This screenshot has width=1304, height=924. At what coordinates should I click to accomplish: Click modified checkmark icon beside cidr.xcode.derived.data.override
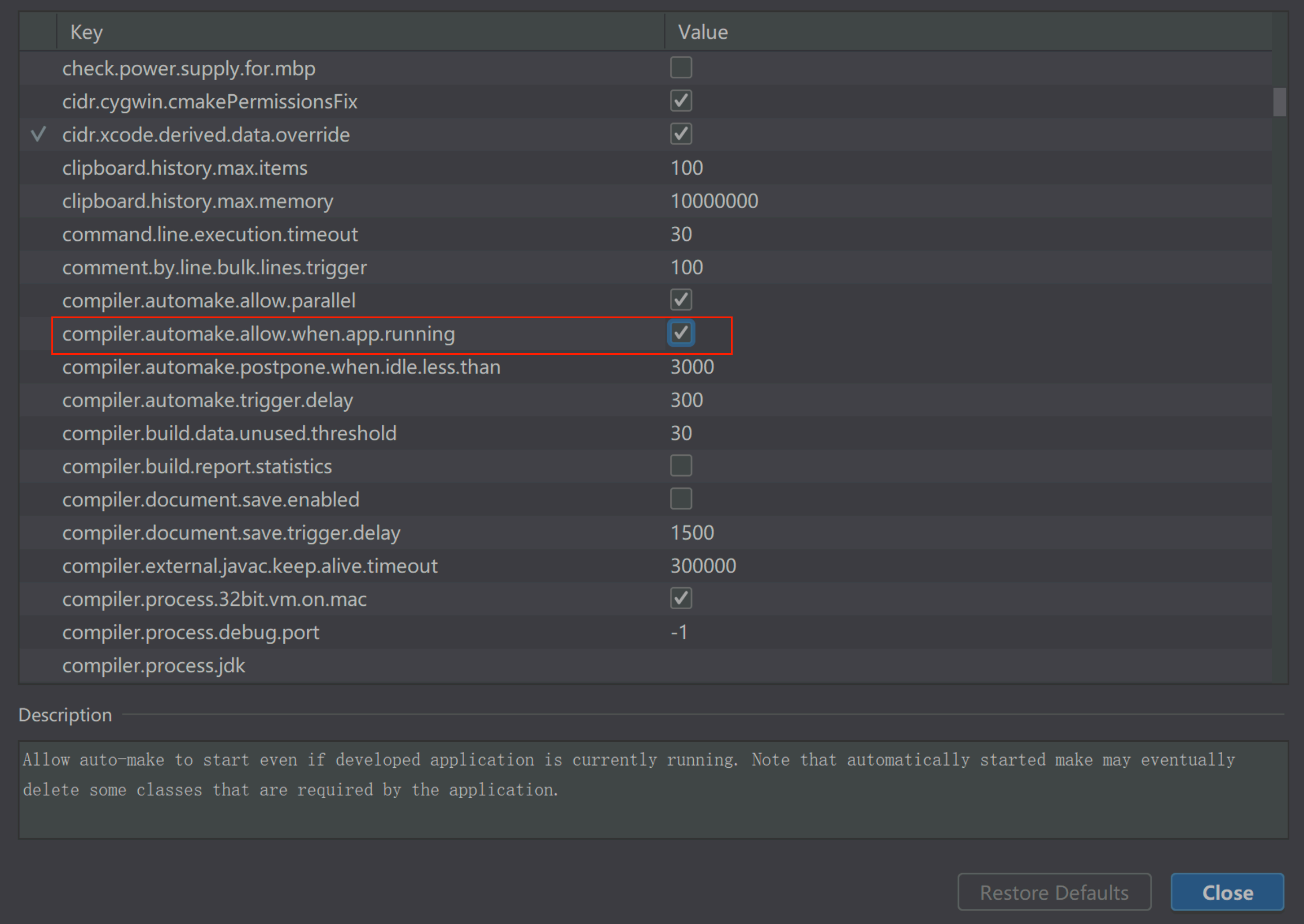coord(38,134)
